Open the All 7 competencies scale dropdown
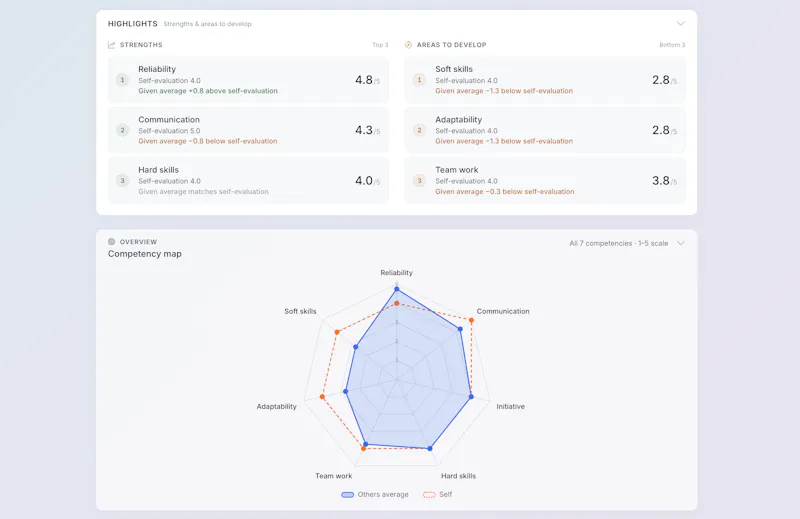Image resolution: width=800 pixels, height=519 pixels. tap(627, 243)
